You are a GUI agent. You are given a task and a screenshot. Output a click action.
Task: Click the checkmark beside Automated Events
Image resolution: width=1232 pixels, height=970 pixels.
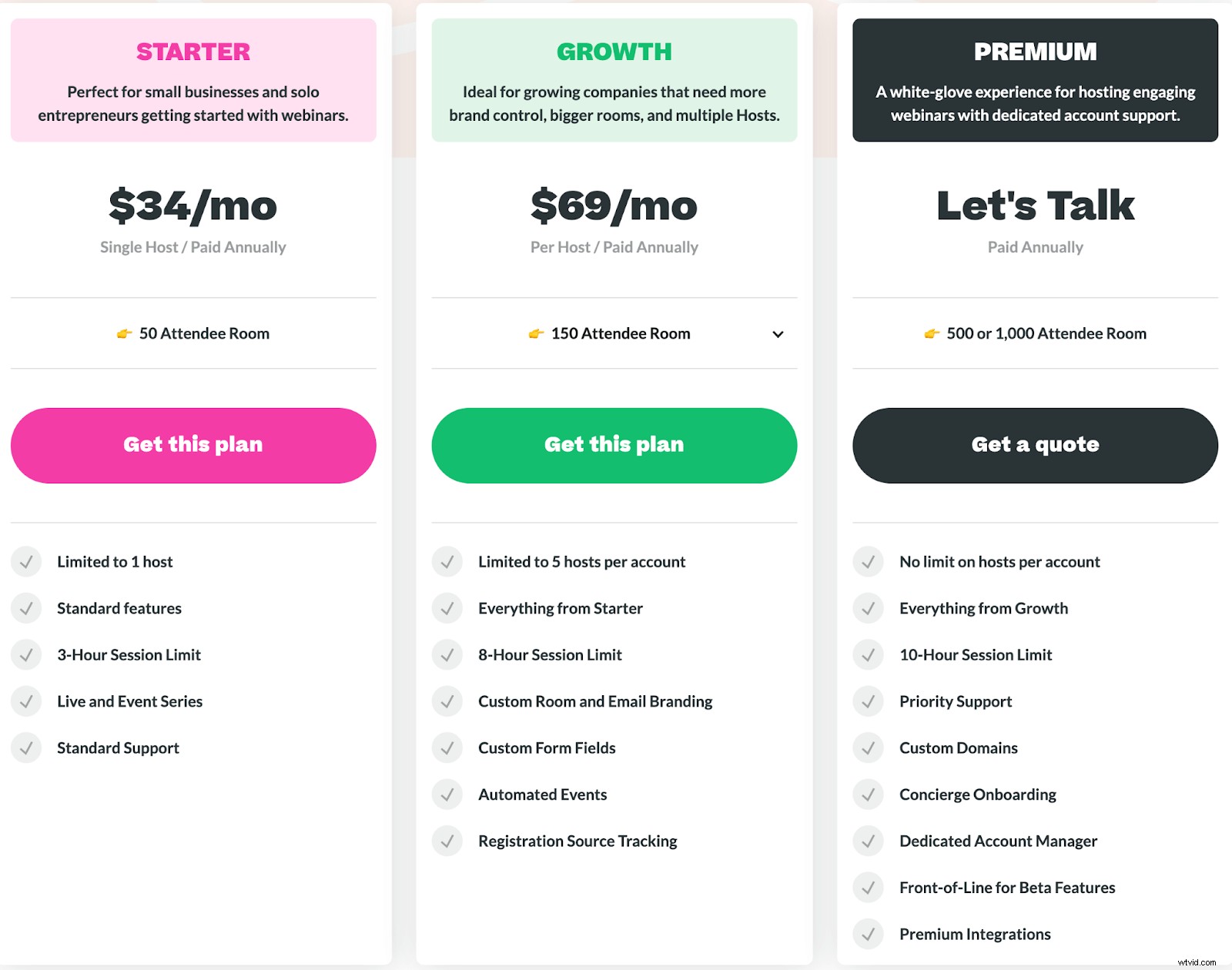(447, 794)
